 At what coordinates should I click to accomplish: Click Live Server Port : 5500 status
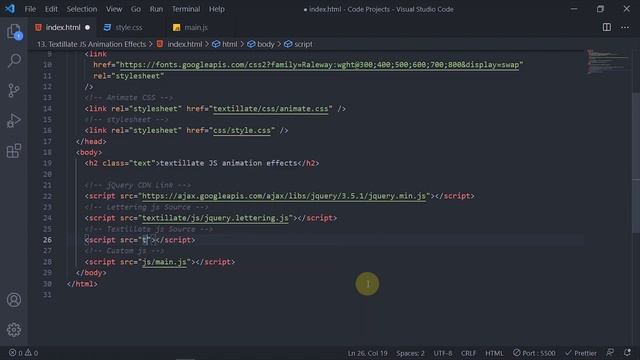(534, 353)
